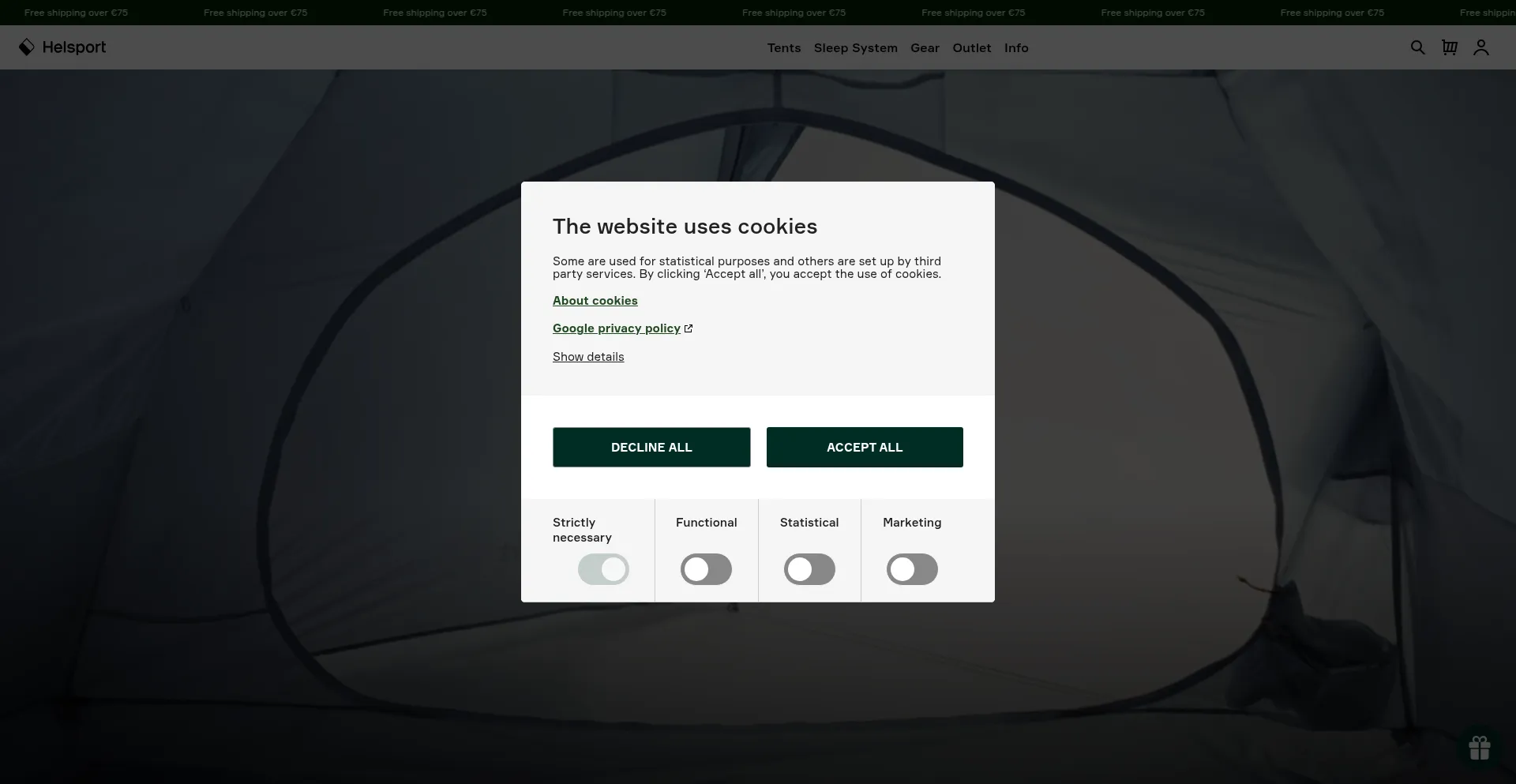The width and height of the screenshot is (1516, 784).
Task: Expand Show details in cookie dialog
Action: click(588, 357)
